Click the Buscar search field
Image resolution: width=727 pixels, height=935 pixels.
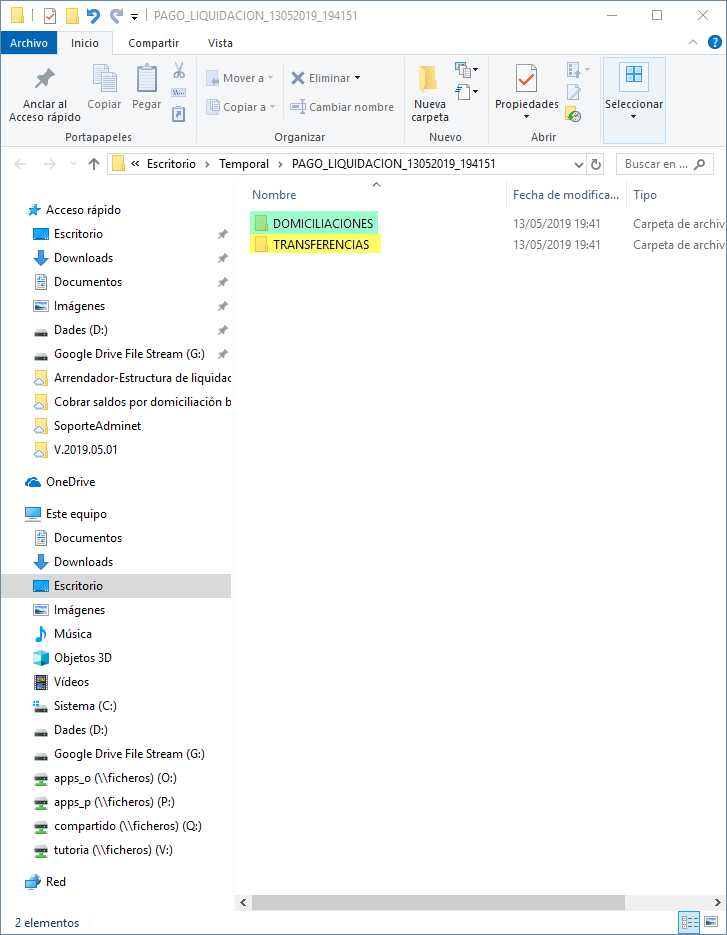click(664, 164)
